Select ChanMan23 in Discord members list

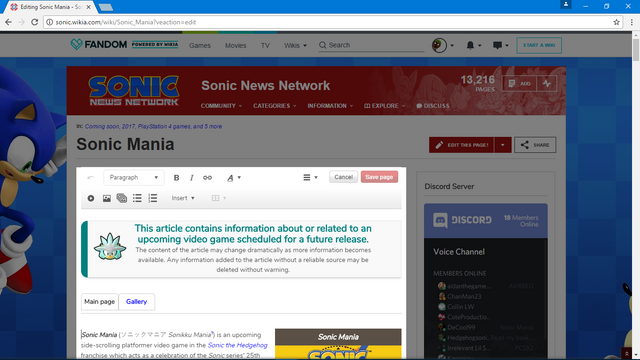tap(464, 296)
